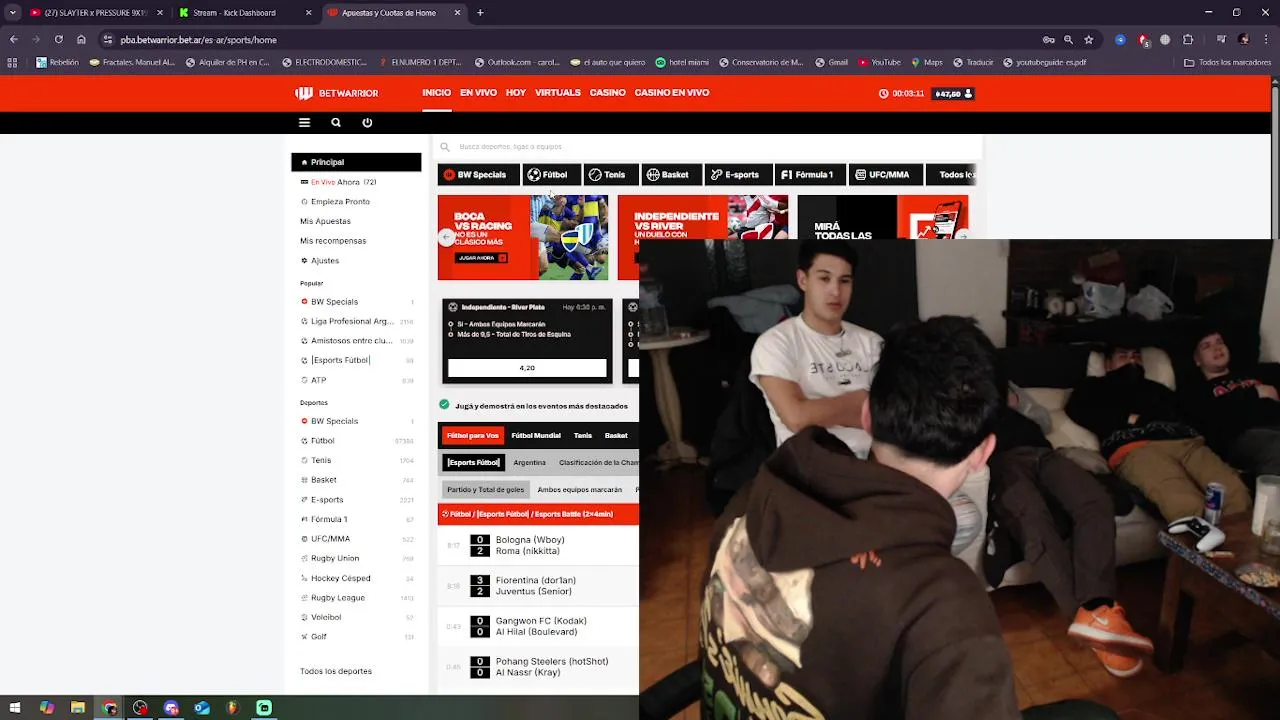The width and height of the screenshot is (1280, 720).
Task: Select the Fútbol para Vos tab
Action: (472, 436)
